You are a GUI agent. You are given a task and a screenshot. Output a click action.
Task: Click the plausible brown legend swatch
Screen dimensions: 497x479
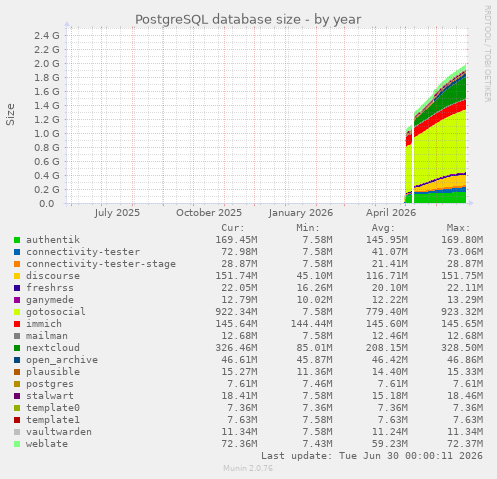[x=17, y=372]
